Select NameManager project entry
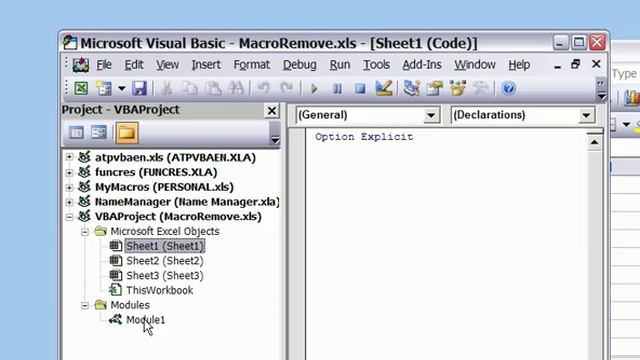640x360 pixels. click(187, 202)
